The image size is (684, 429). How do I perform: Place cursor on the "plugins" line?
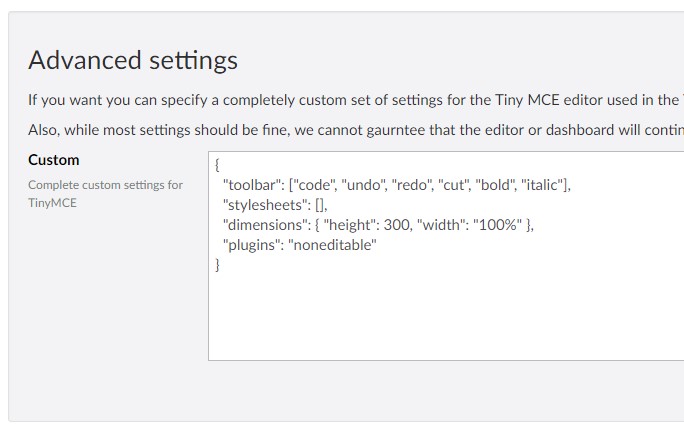pos(299,245)
